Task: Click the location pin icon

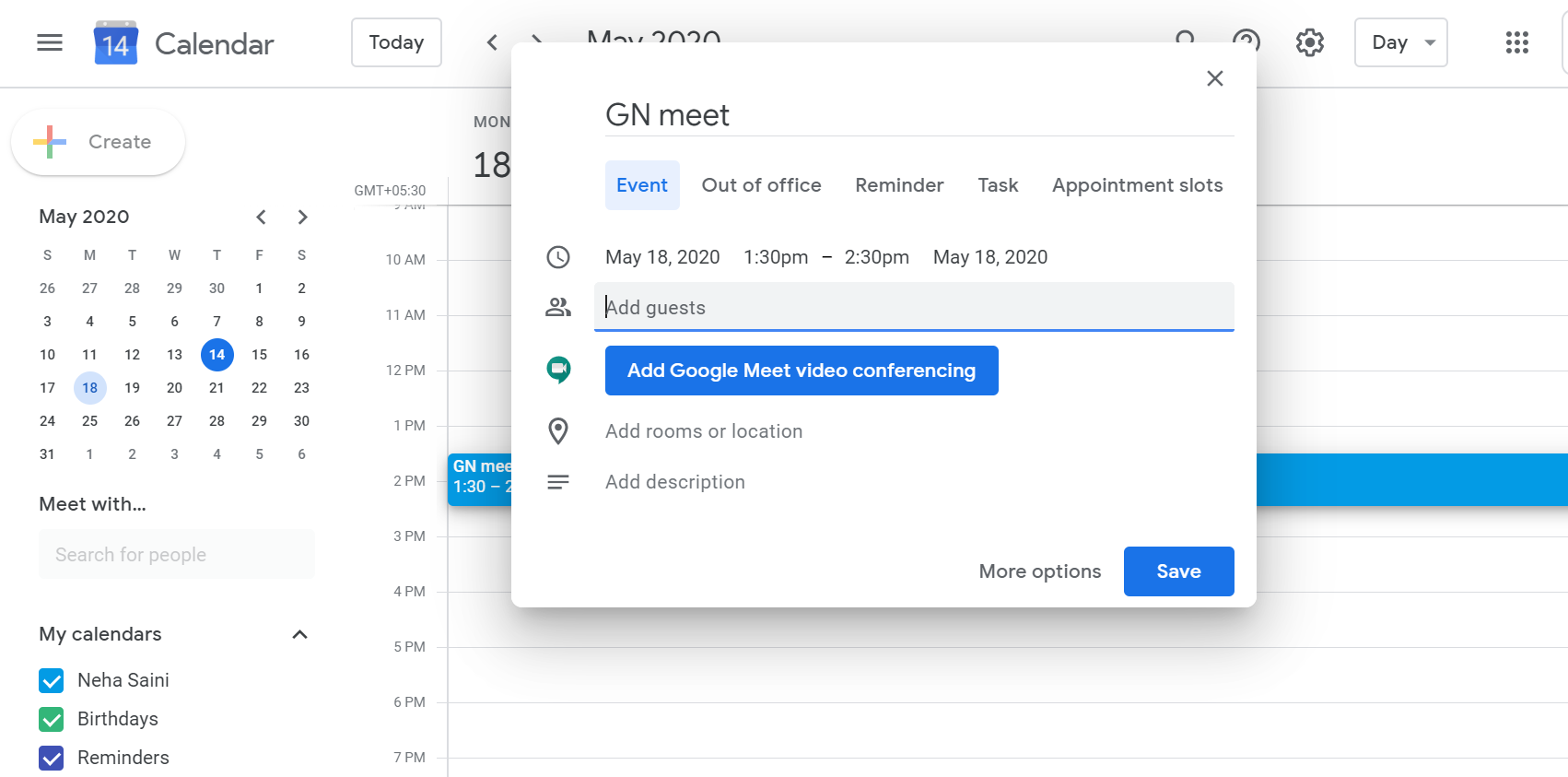Action: [558, 430]
